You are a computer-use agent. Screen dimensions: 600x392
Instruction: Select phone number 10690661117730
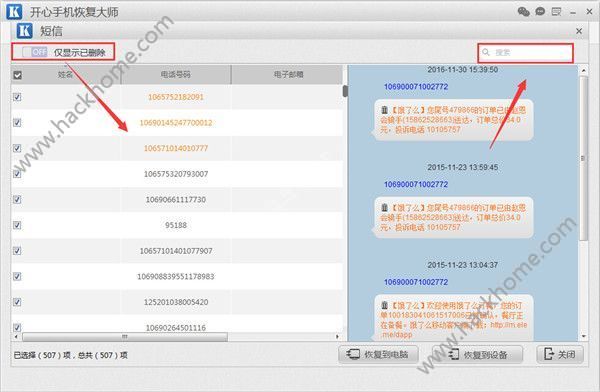[x=176, y=199]
